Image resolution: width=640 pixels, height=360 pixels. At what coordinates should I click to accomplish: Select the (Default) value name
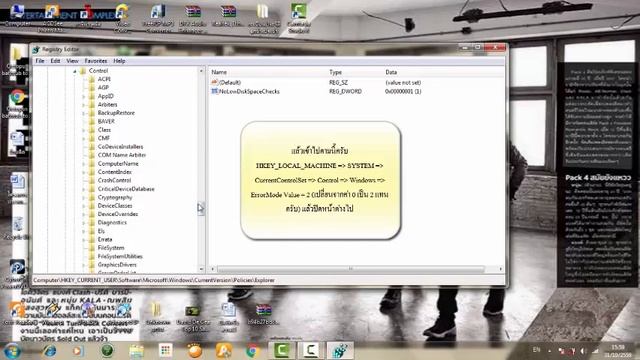[x=230, y=83]
